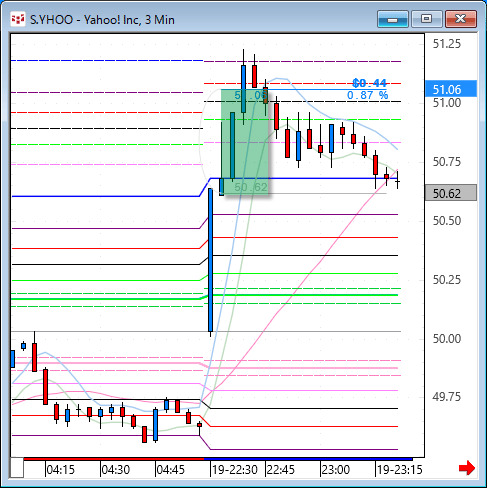
Task: Click the tall blue gap-up candlestick
Action: tap(210, 260)
